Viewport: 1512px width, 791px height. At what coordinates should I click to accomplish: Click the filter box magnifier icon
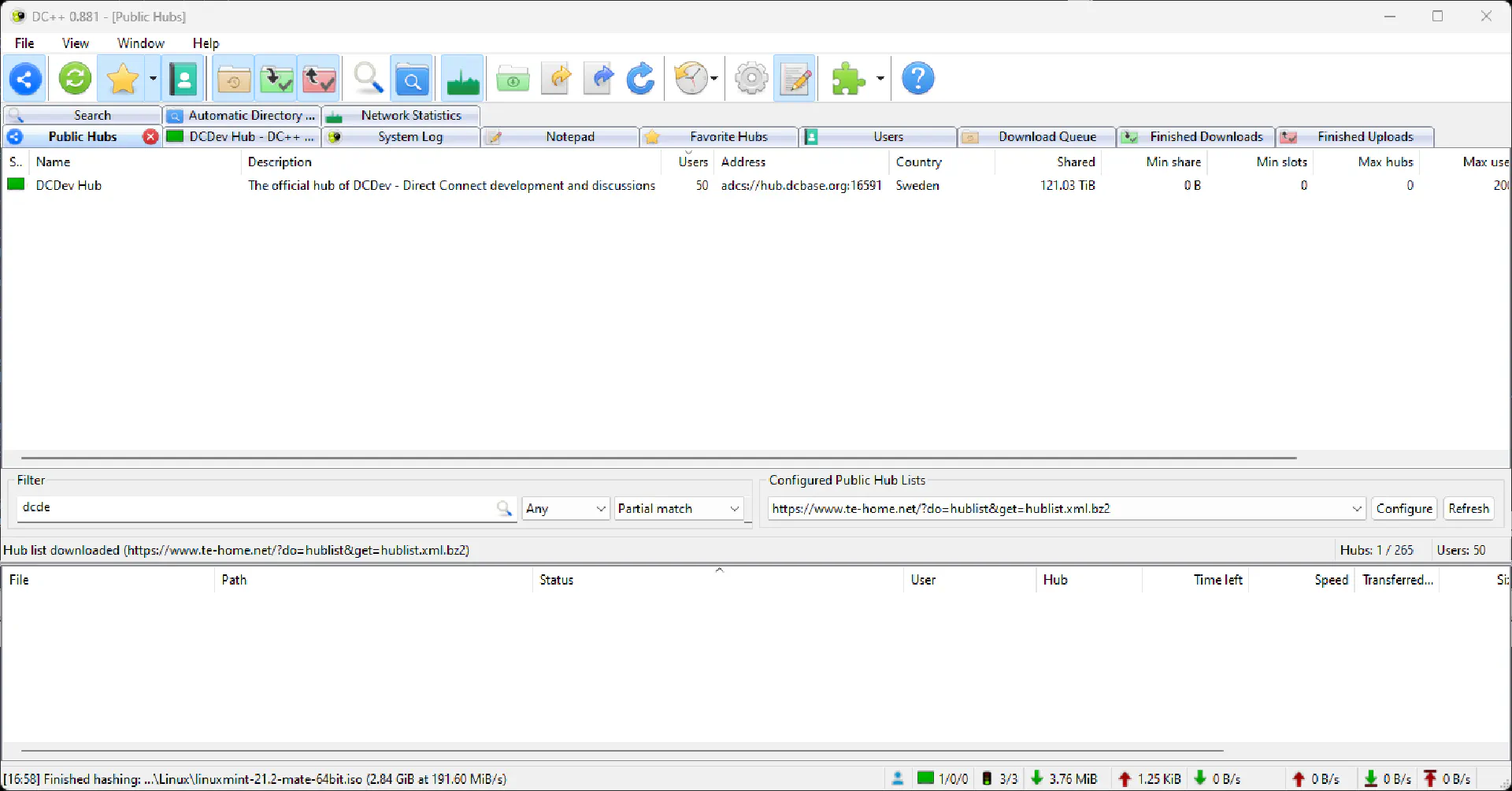[504, 509]
